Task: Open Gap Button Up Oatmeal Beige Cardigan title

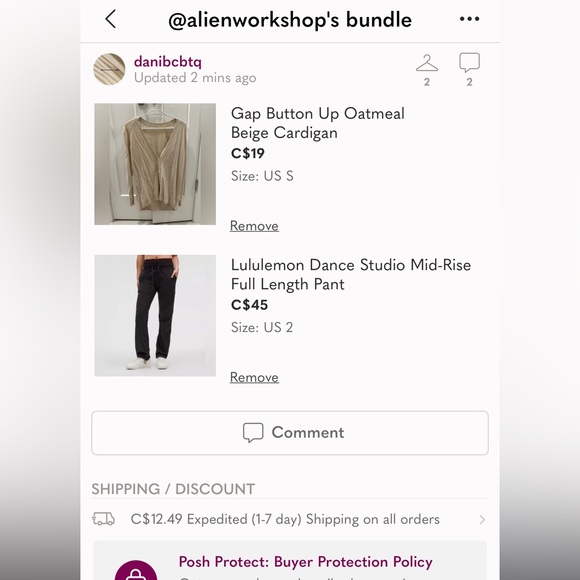Action: click(x=318, y=123)
